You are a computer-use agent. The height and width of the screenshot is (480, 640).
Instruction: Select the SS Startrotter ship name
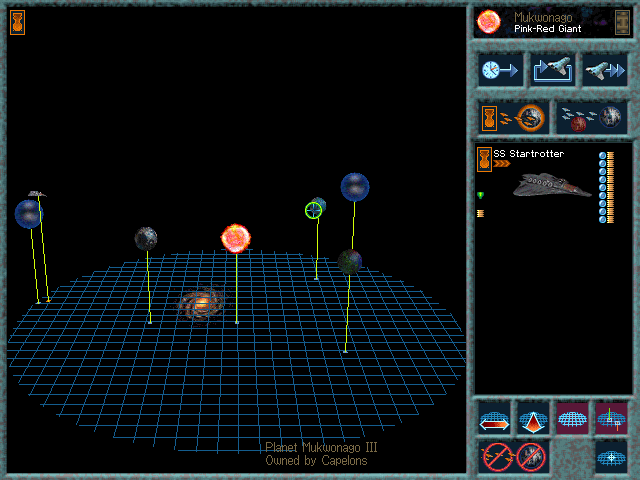tap(529, 154)
